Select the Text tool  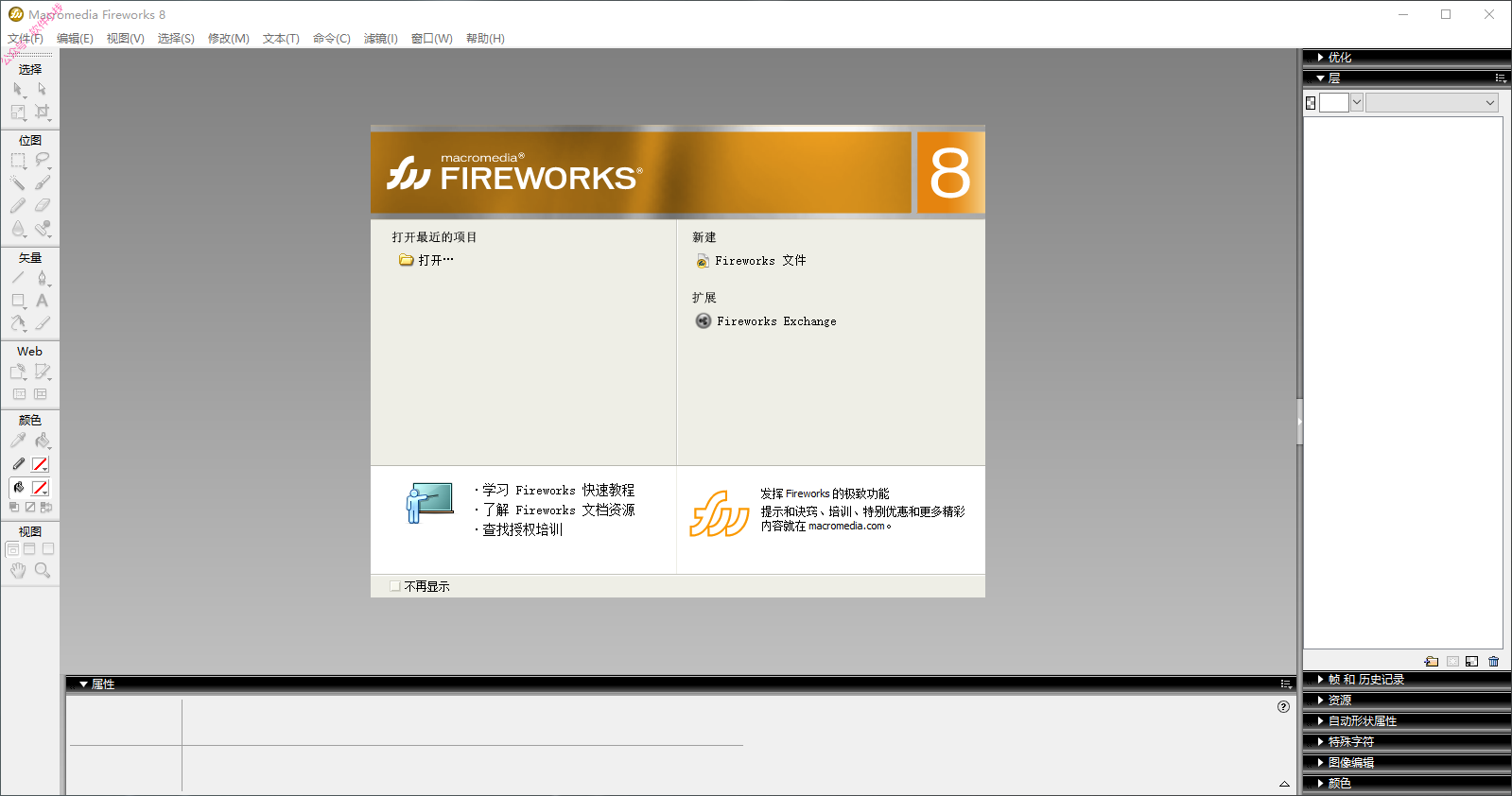[42, 301]
